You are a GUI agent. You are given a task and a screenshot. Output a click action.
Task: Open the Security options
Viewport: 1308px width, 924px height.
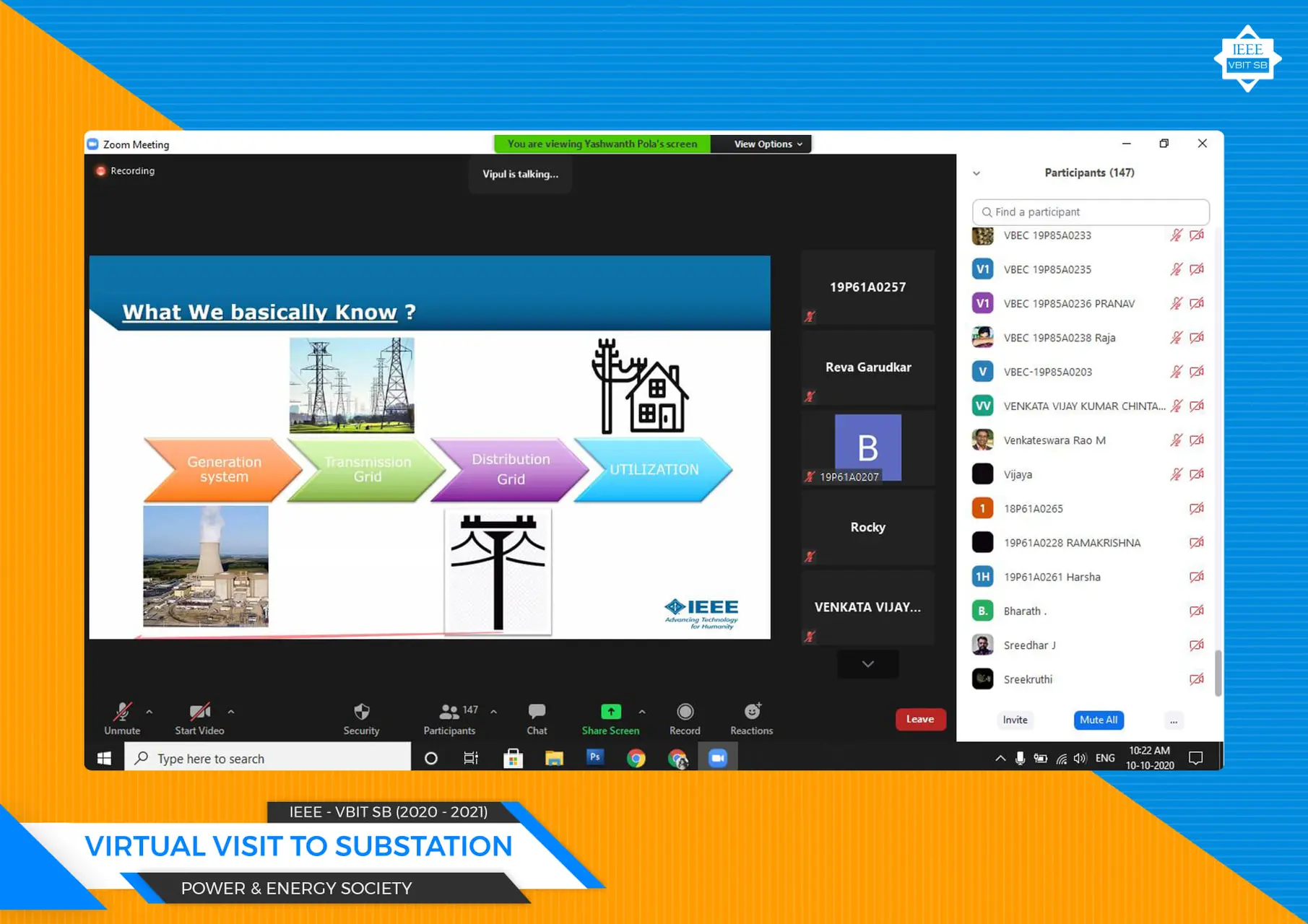[361, 717]
